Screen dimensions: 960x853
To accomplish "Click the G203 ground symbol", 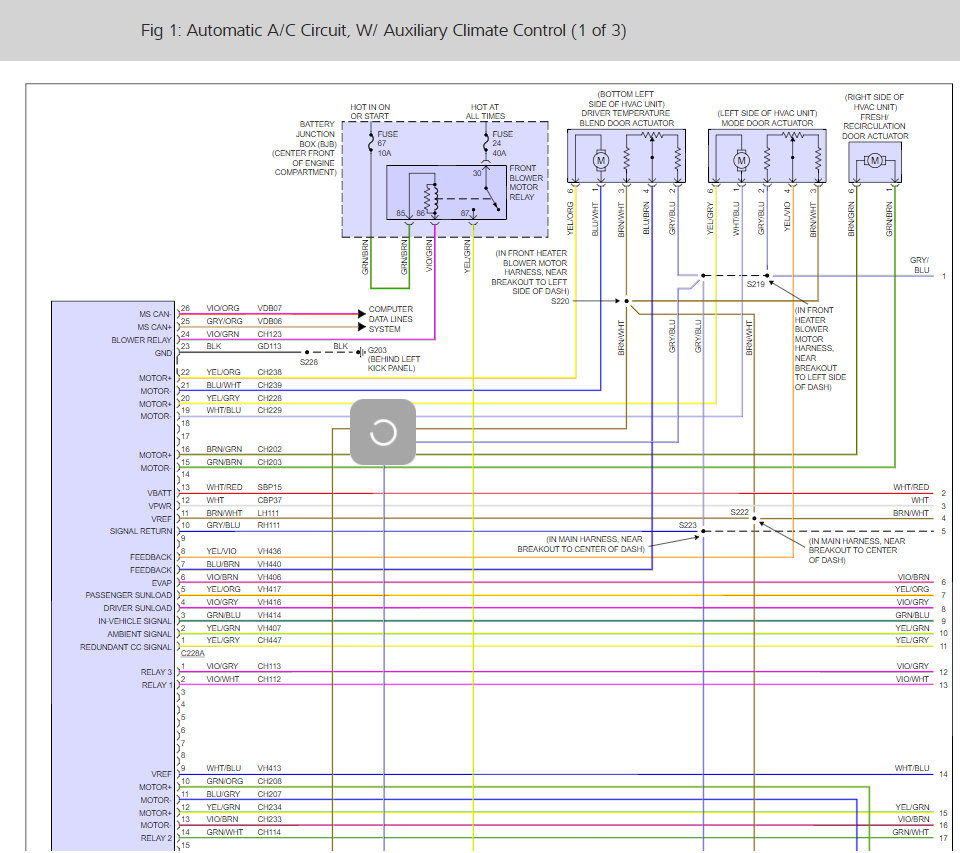I will click(x=362, y=352).
